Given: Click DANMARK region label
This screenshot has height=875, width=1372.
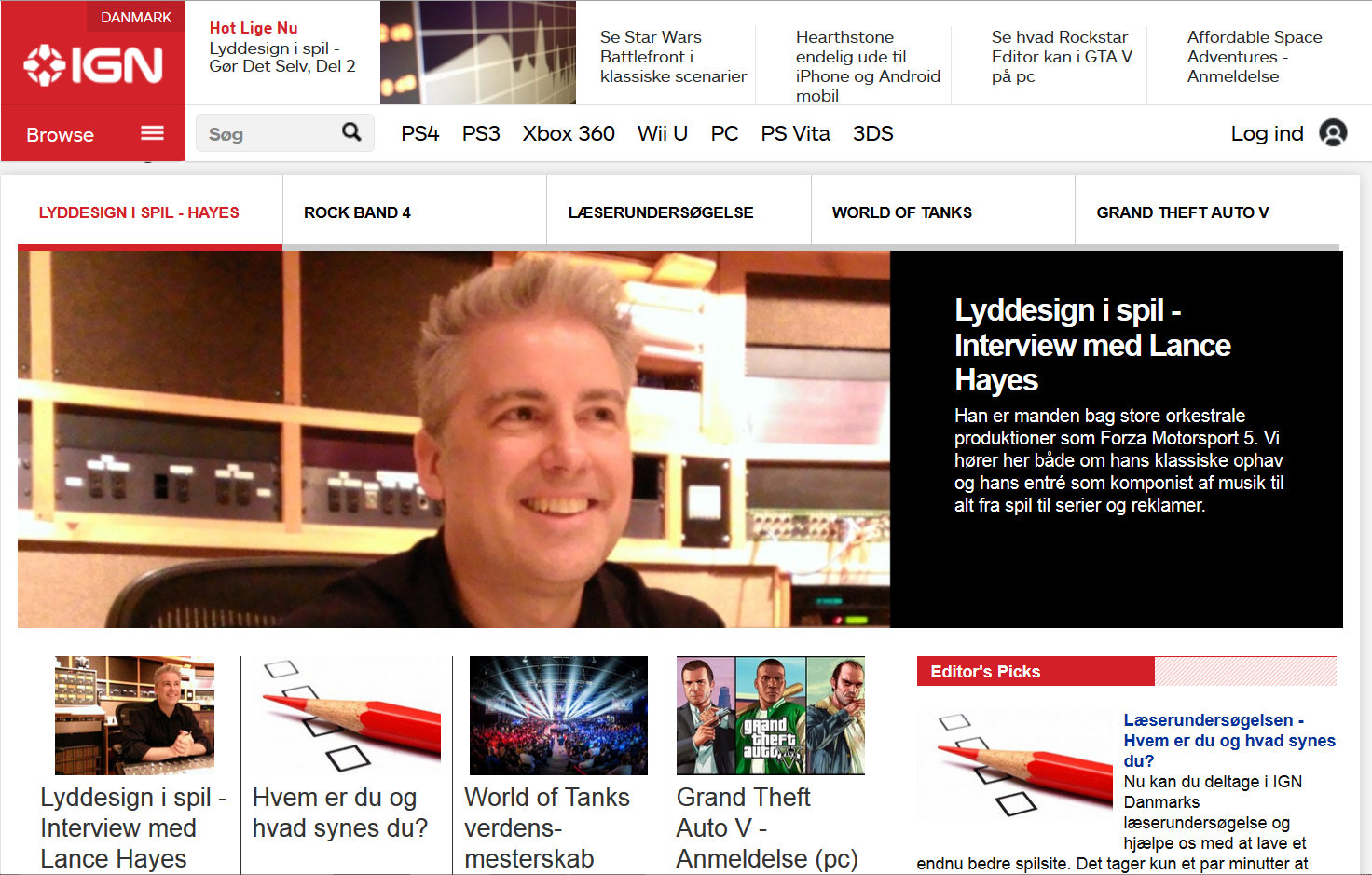Looking at the screenshot, I should coord(136,17).
